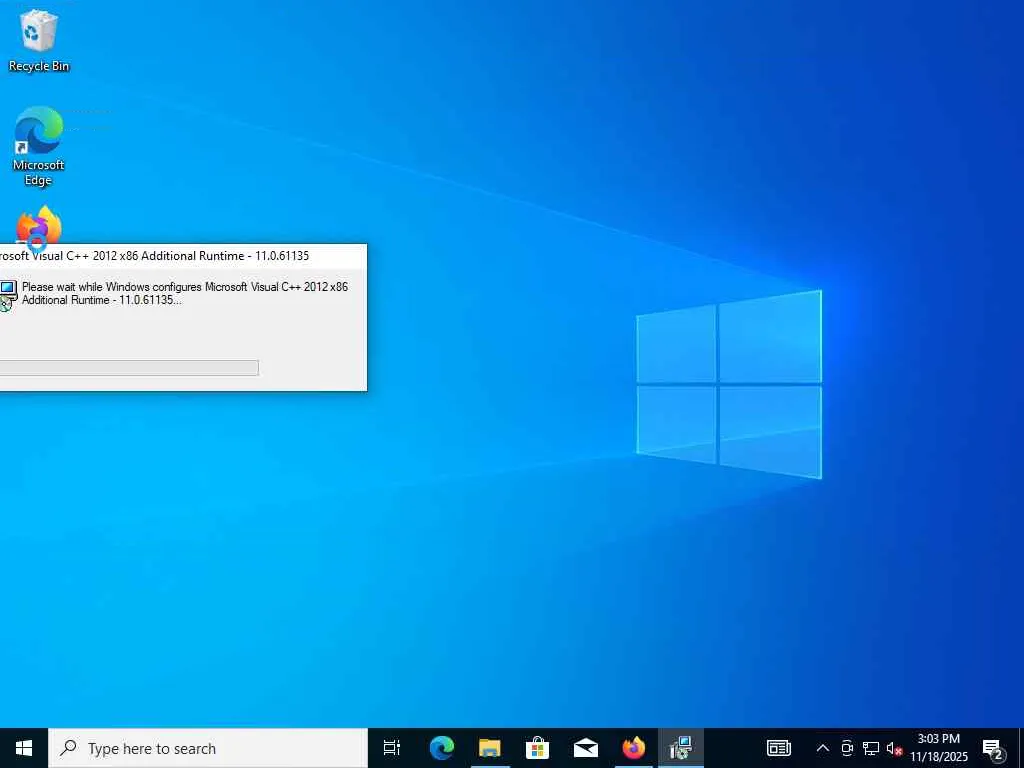Click the installer computer icon in dialog

7,295
